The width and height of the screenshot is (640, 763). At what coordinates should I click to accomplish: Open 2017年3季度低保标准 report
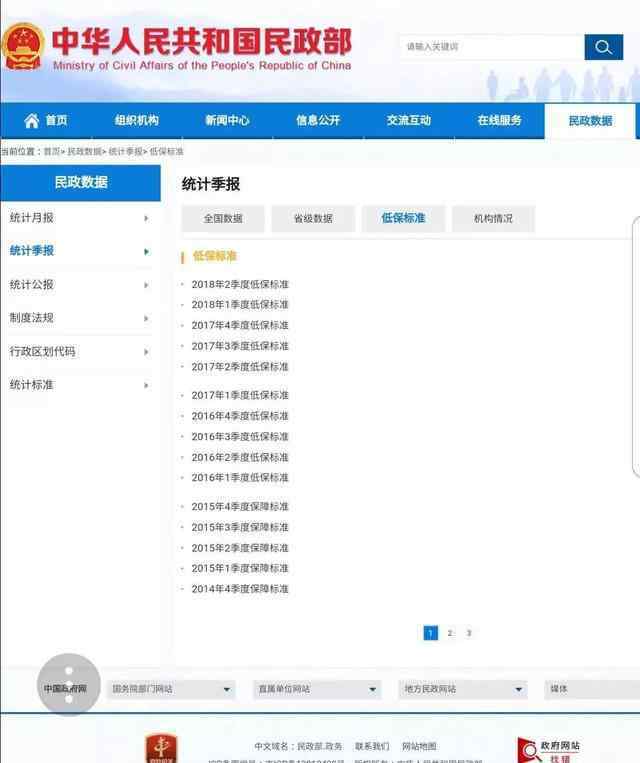[x=240, y=346]
